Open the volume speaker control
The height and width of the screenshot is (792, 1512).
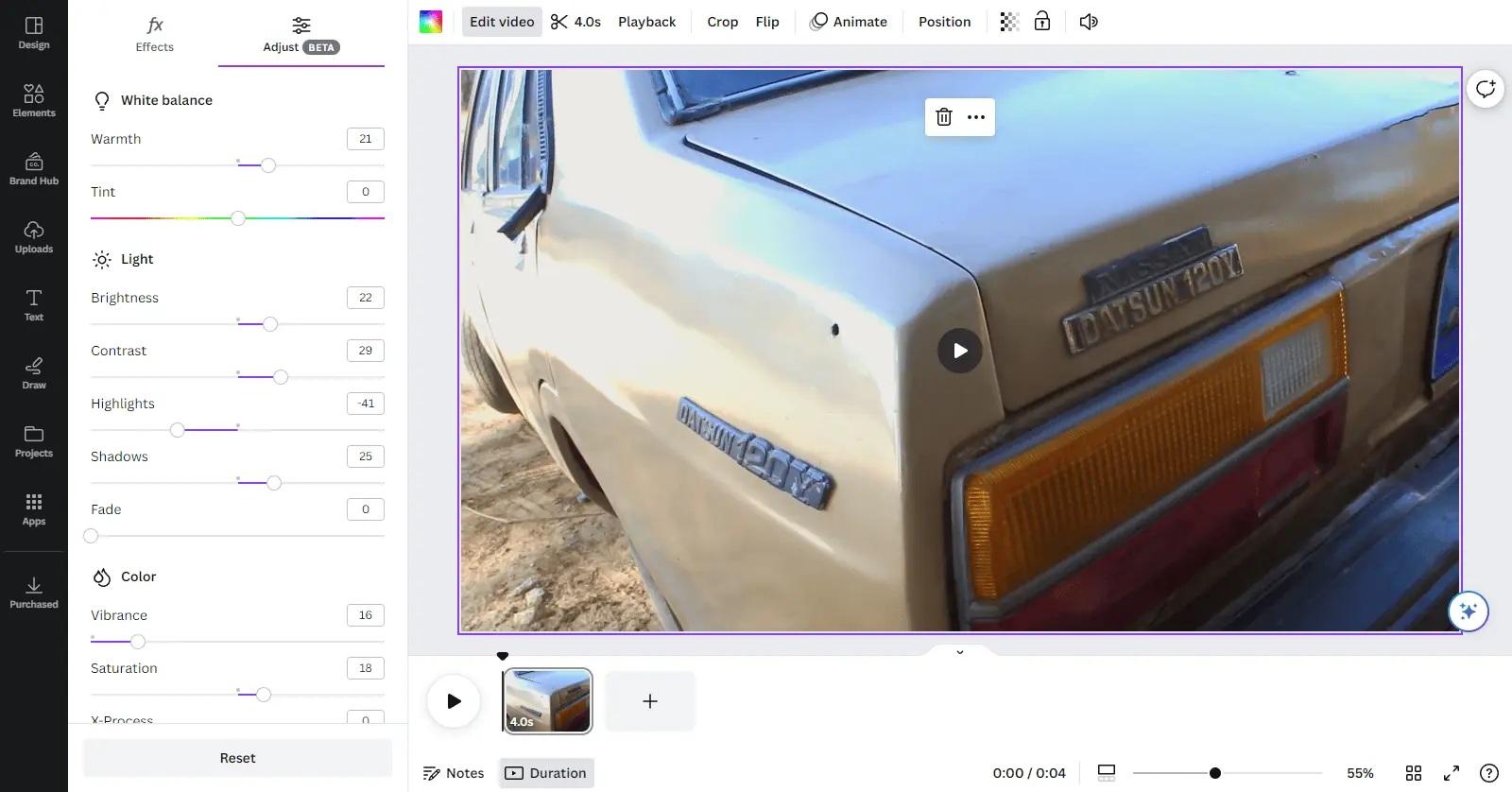(1089, 22)
